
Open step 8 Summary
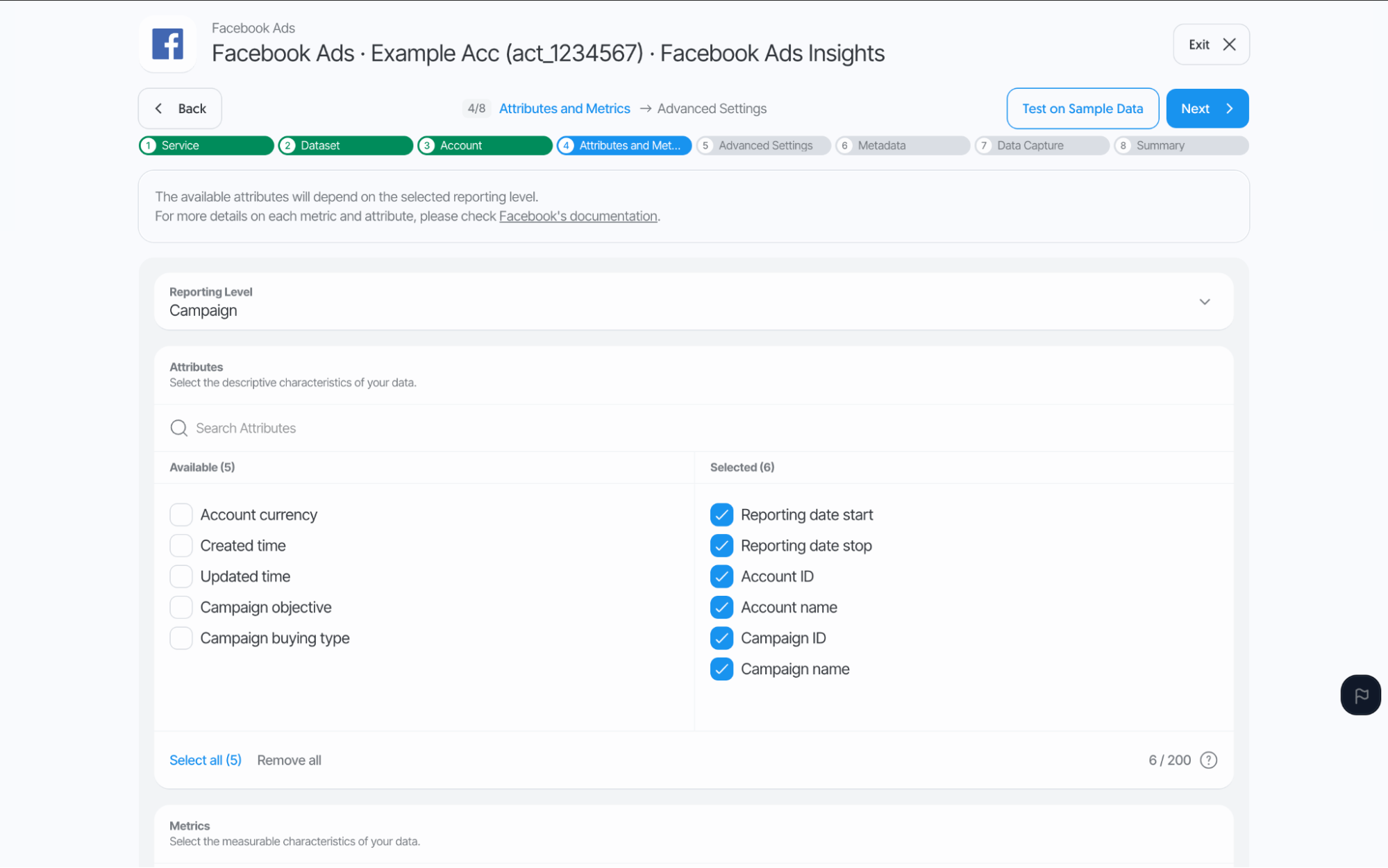1181,145
